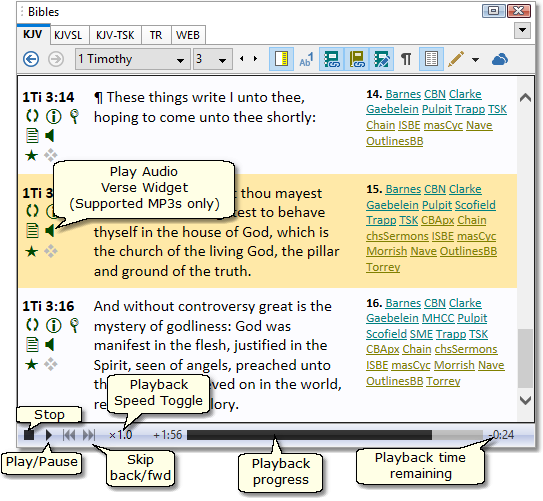This screenshot has width=543, height=501.
Task: Open Torrey link for verse 16
Action: [443, 381]
